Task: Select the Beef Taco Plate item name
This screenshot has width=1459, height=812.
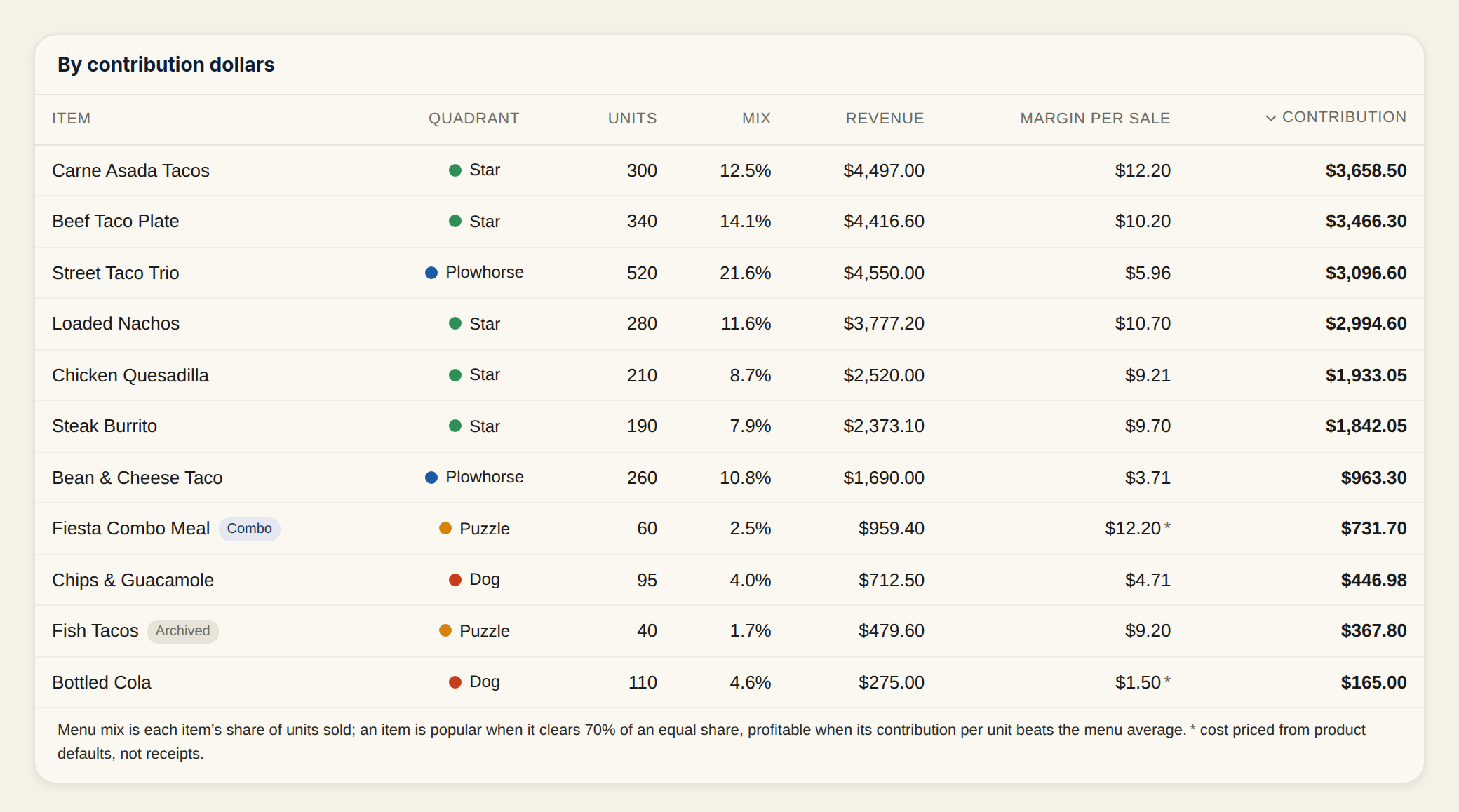Action: point(115,221)
